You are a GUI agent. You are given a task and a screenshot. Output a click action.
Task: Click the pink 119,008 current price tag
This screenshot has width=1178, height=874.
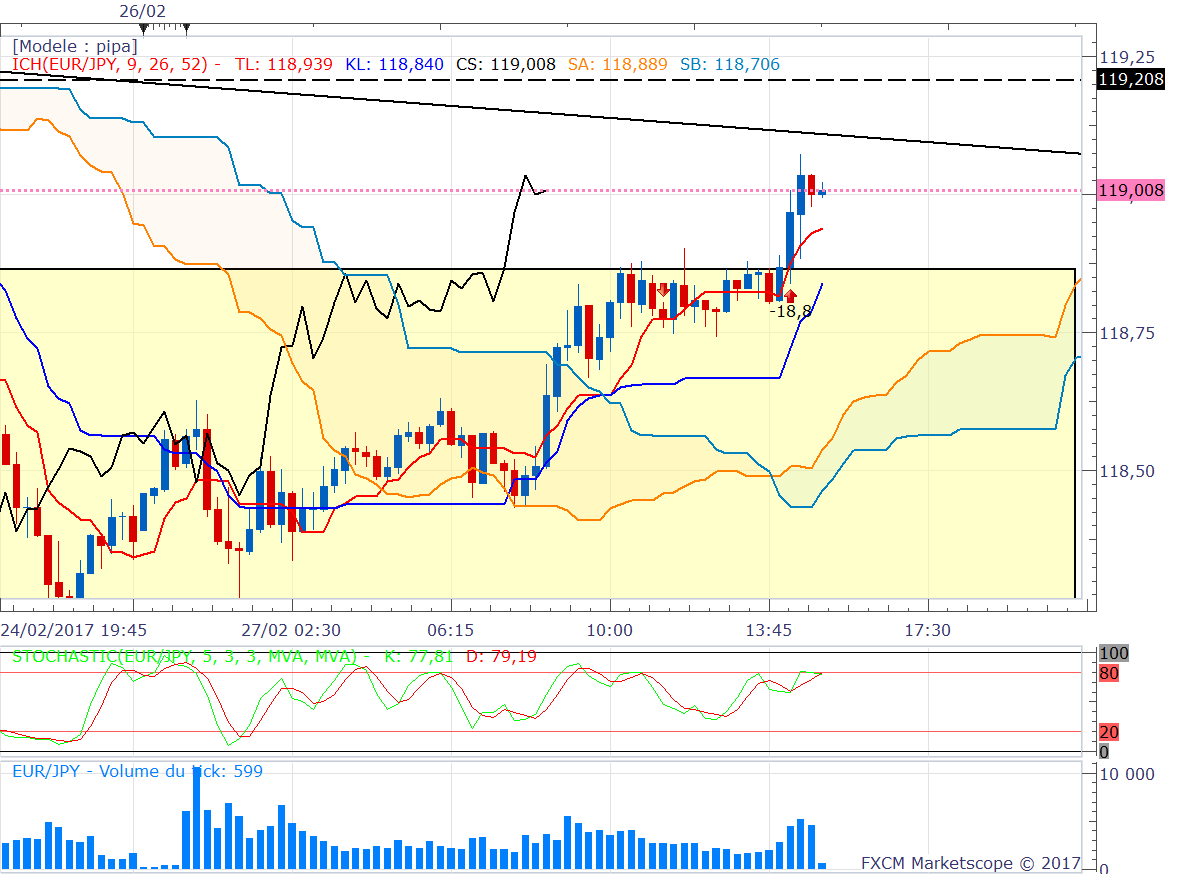point(1131,191)
